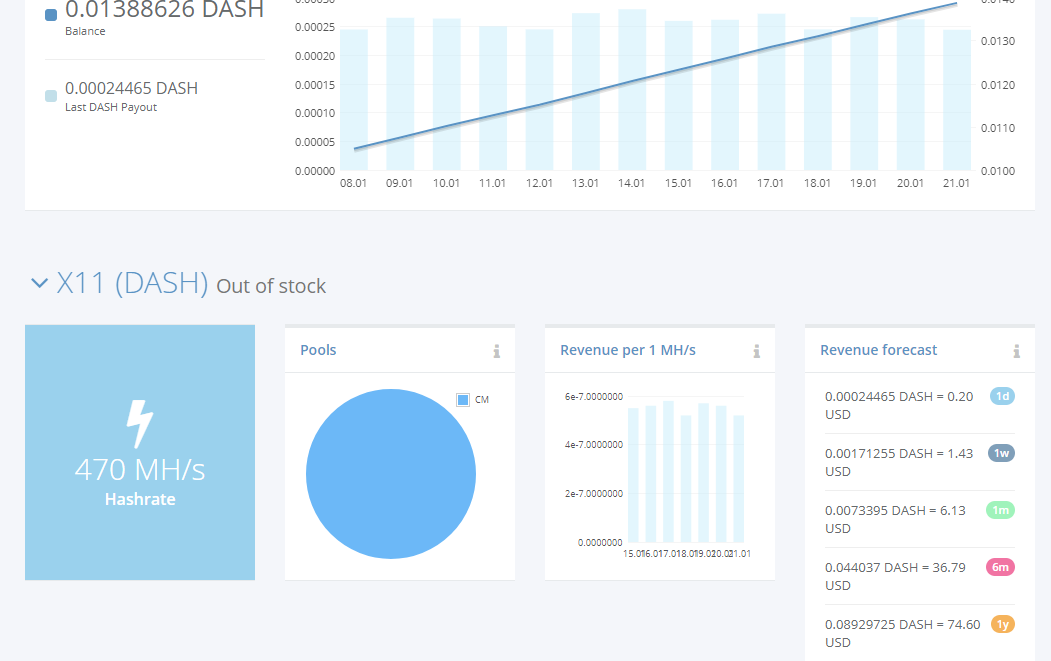Screen dimensions: 1051x661
Task: Click the 17.01 date label on payout chart
Action: point(770,183)
